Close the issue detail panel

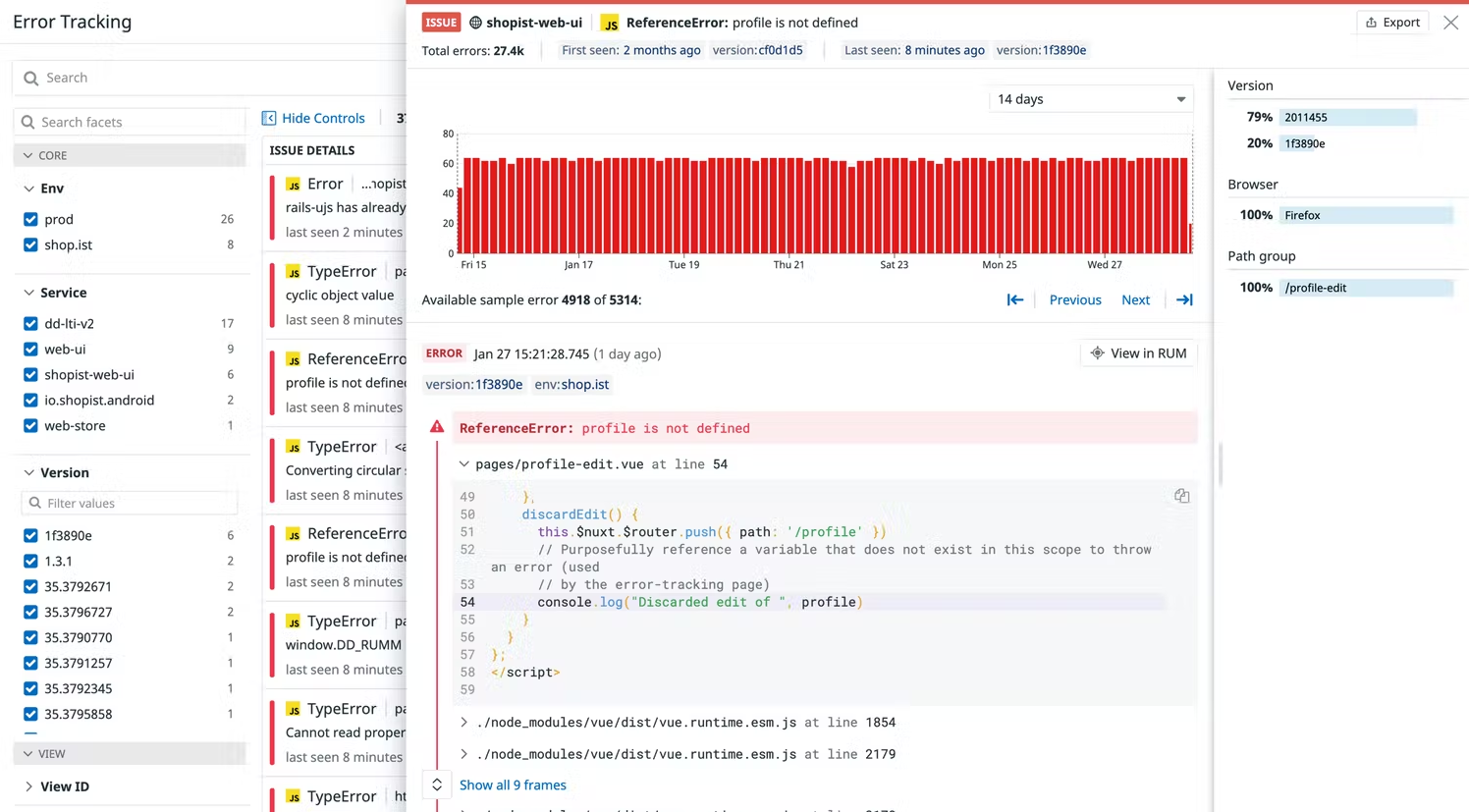coord(1450,23)
